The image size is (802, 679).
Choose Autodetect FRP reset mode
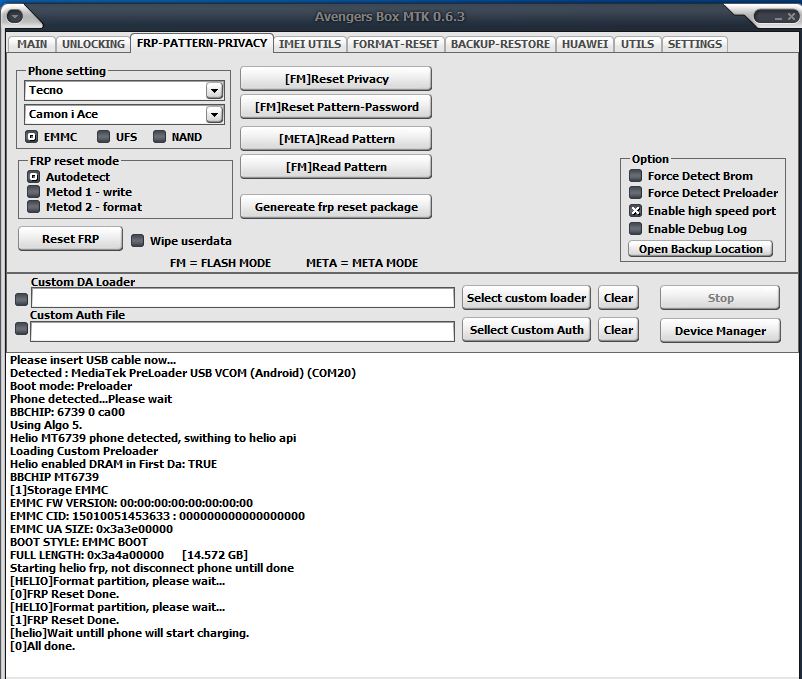[33, 177]
